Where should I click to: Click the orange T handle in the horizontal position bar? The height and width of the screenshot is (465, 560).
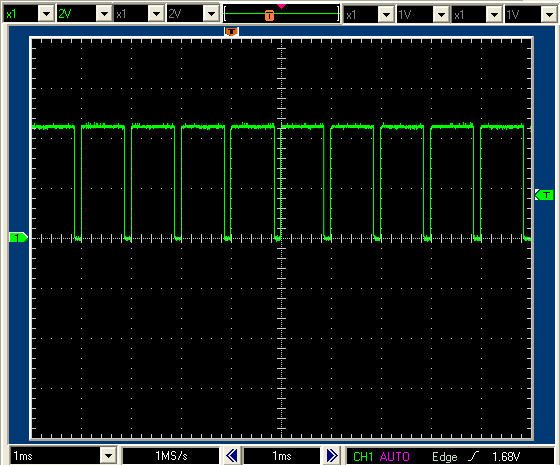[270, 15]
